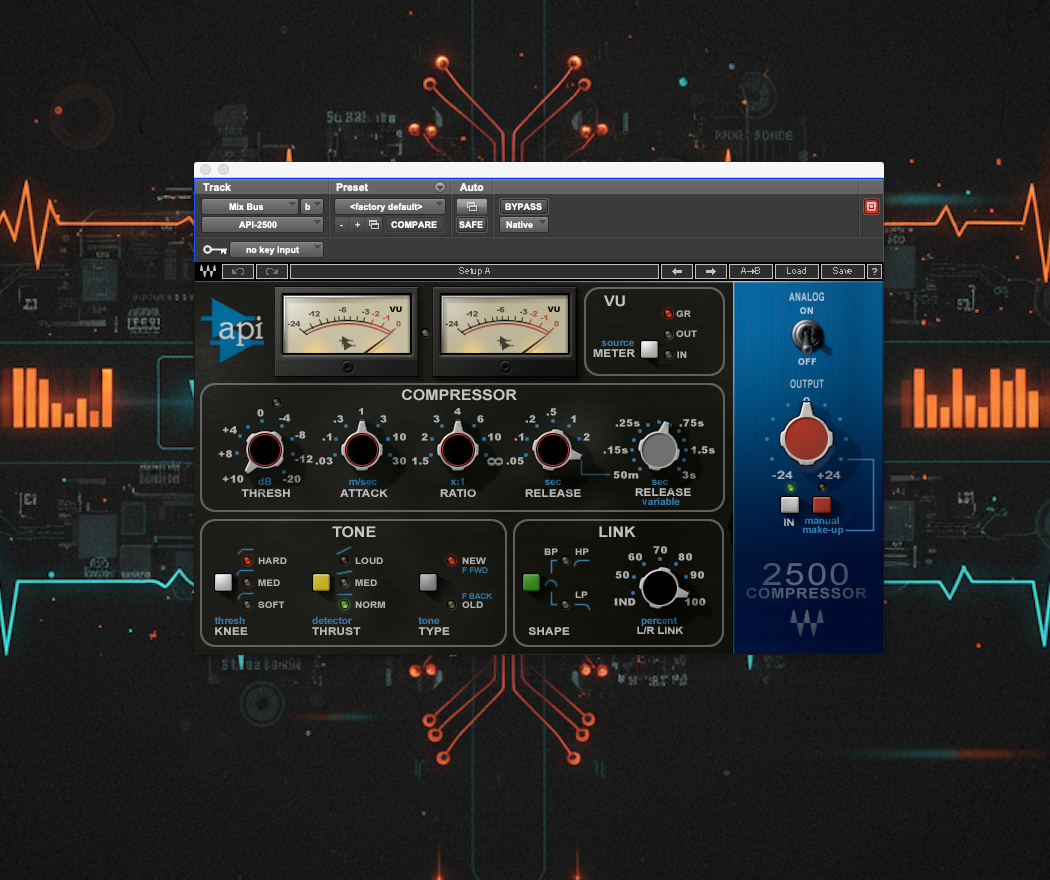The image size is (1050, 880).
Task: Enable the BYPASS button
Action: 522,206
